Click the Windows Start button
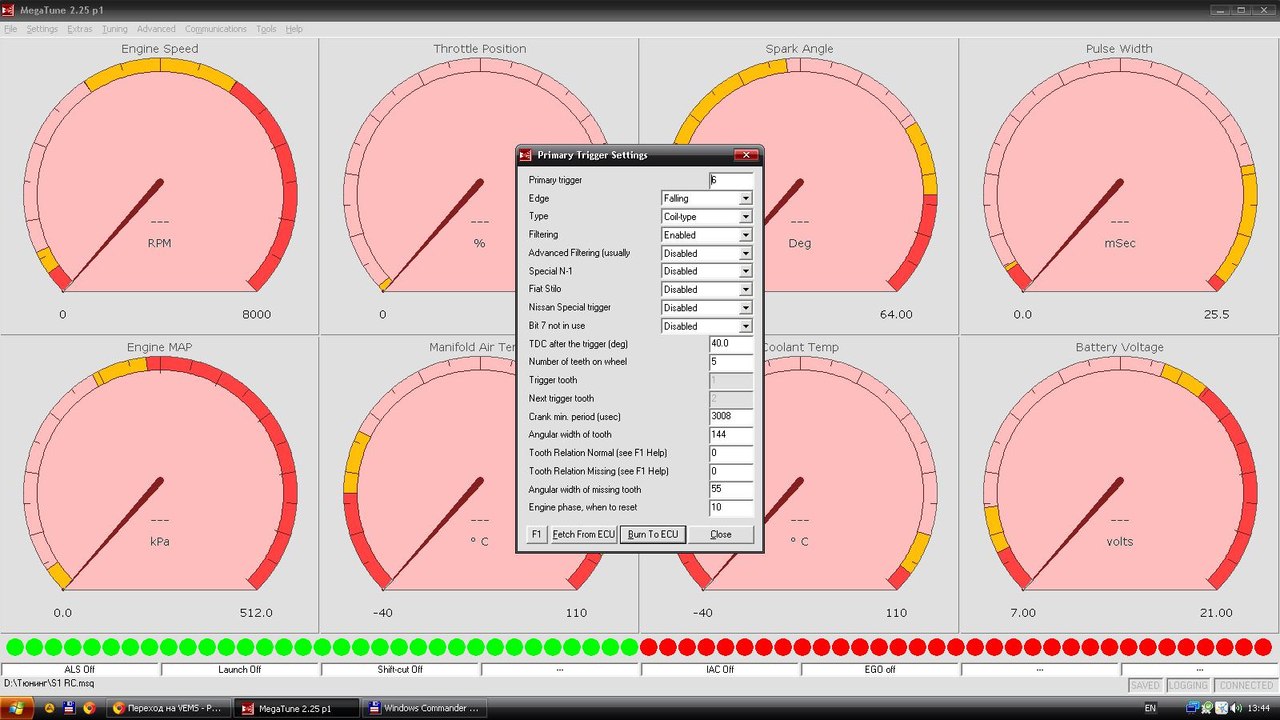Screen dimensions: 1280x720 [x=19, y=708]
